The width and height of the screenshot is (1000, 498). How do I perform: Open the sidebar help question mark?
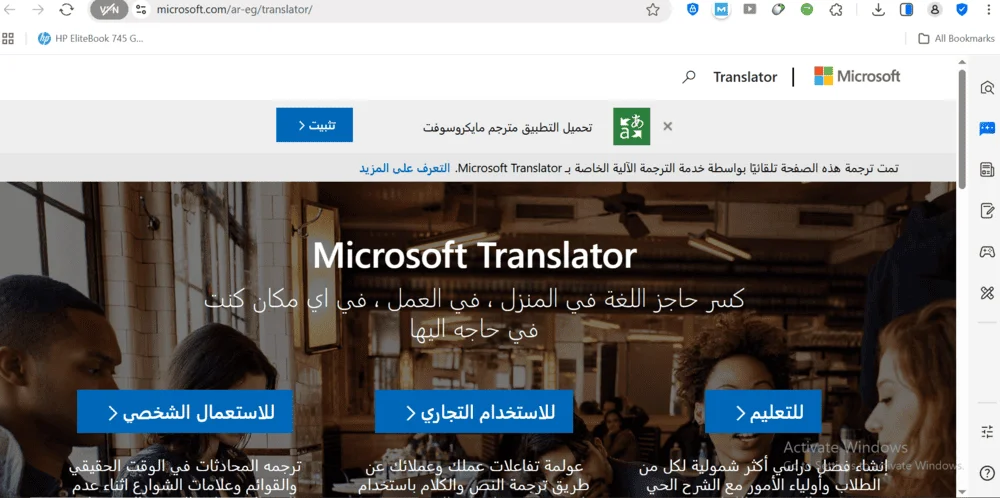(x=987, y=473)
